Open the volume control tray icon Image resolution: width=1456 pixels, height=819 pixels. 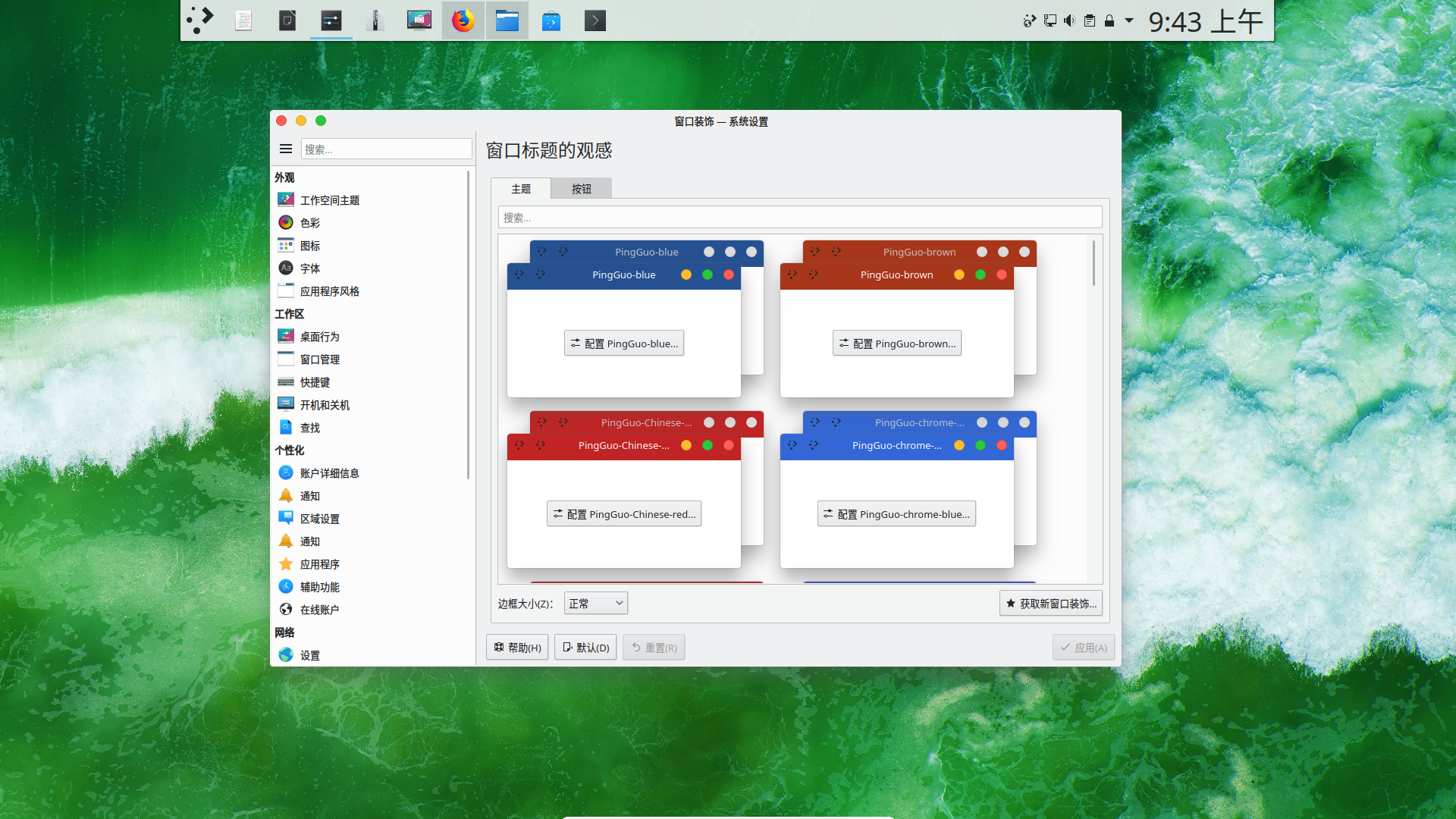click(x=1069, y=20)
